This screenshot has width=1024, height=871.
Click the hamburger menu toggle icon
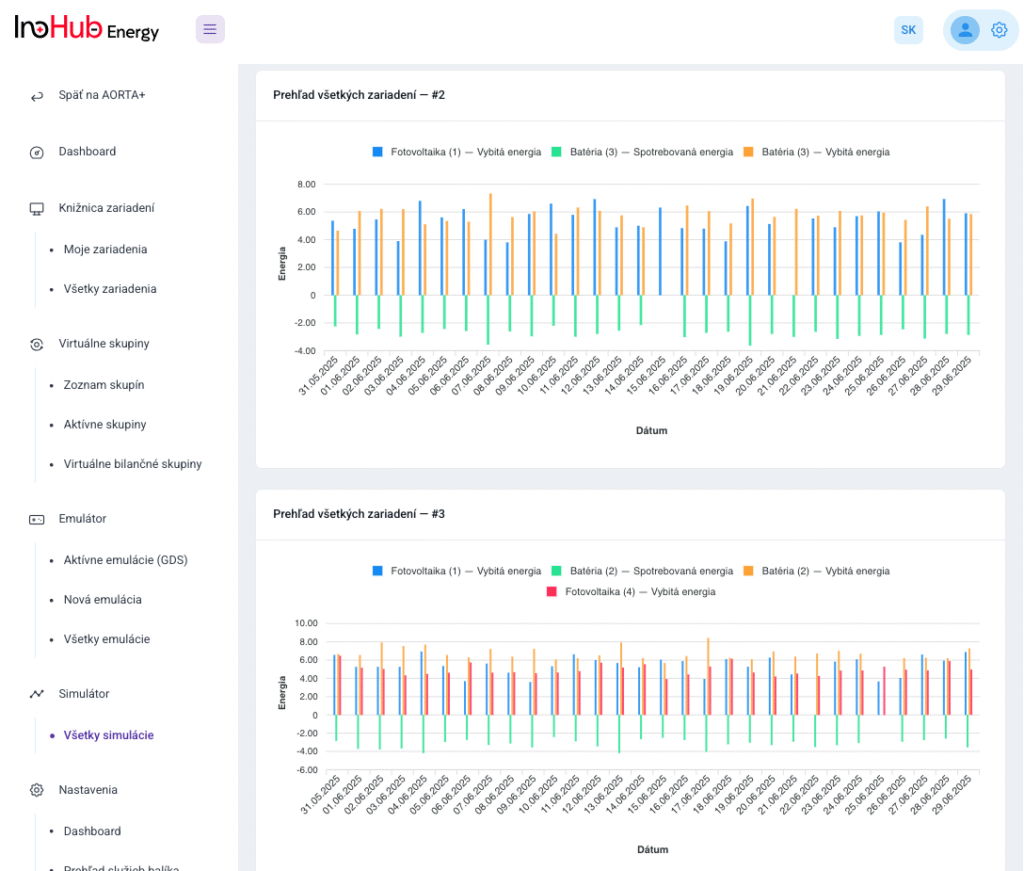point(210,29)
